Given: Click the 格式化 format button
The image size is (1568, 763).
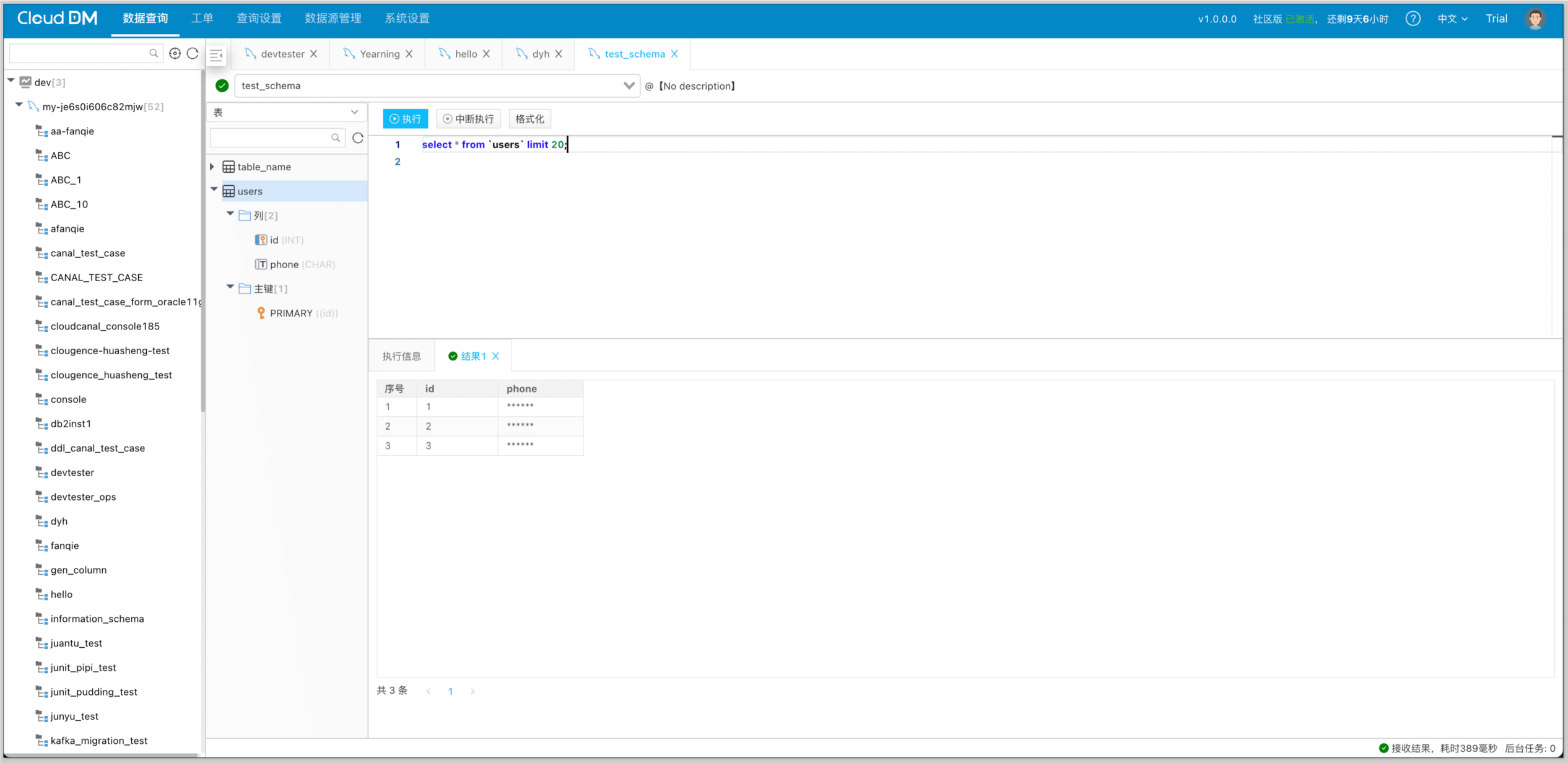Looking at the screenshot, I should 529,119.
